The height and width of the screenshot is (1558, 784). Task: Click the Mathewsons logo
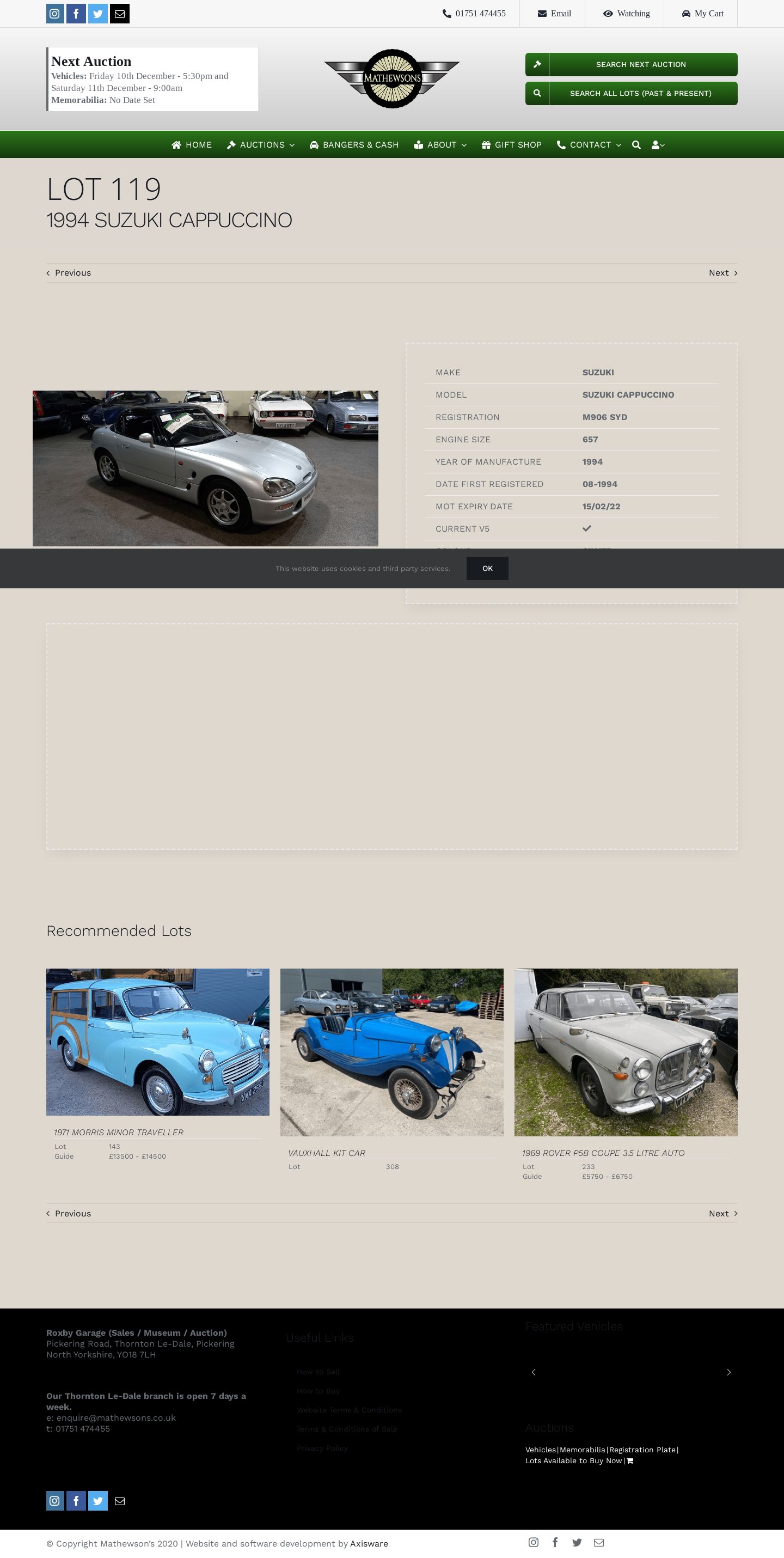click(x=391, y=78)
